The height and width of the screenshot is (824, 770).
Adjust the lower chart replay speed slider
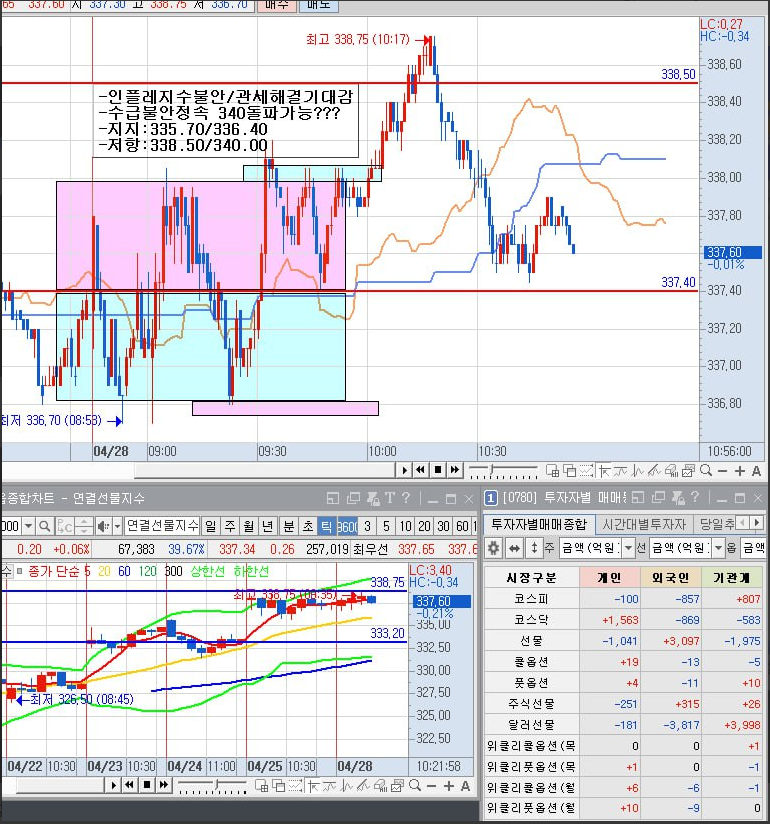(212, 786)
